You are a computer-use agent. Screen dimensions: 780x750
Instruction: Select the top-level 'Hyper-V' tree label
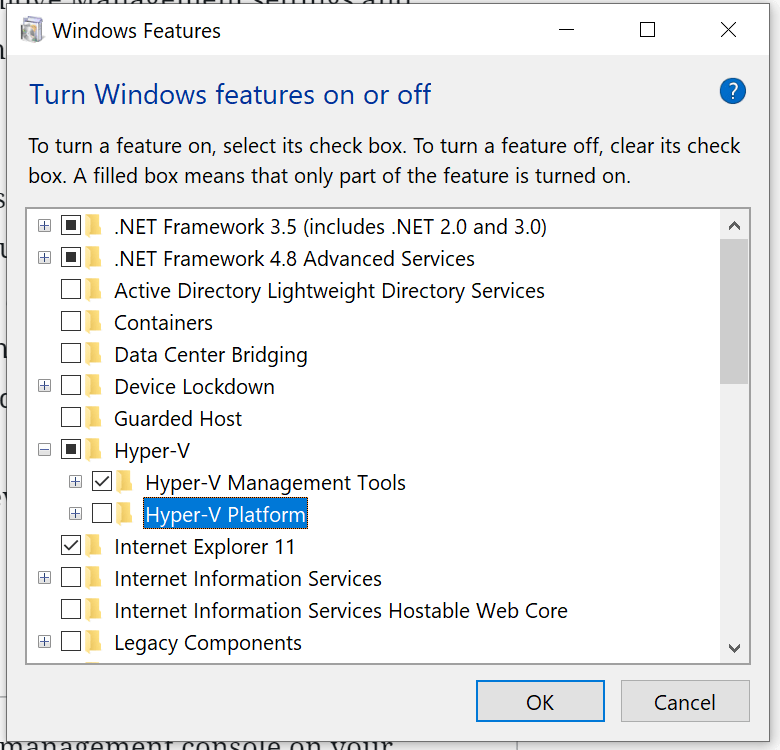152,451
